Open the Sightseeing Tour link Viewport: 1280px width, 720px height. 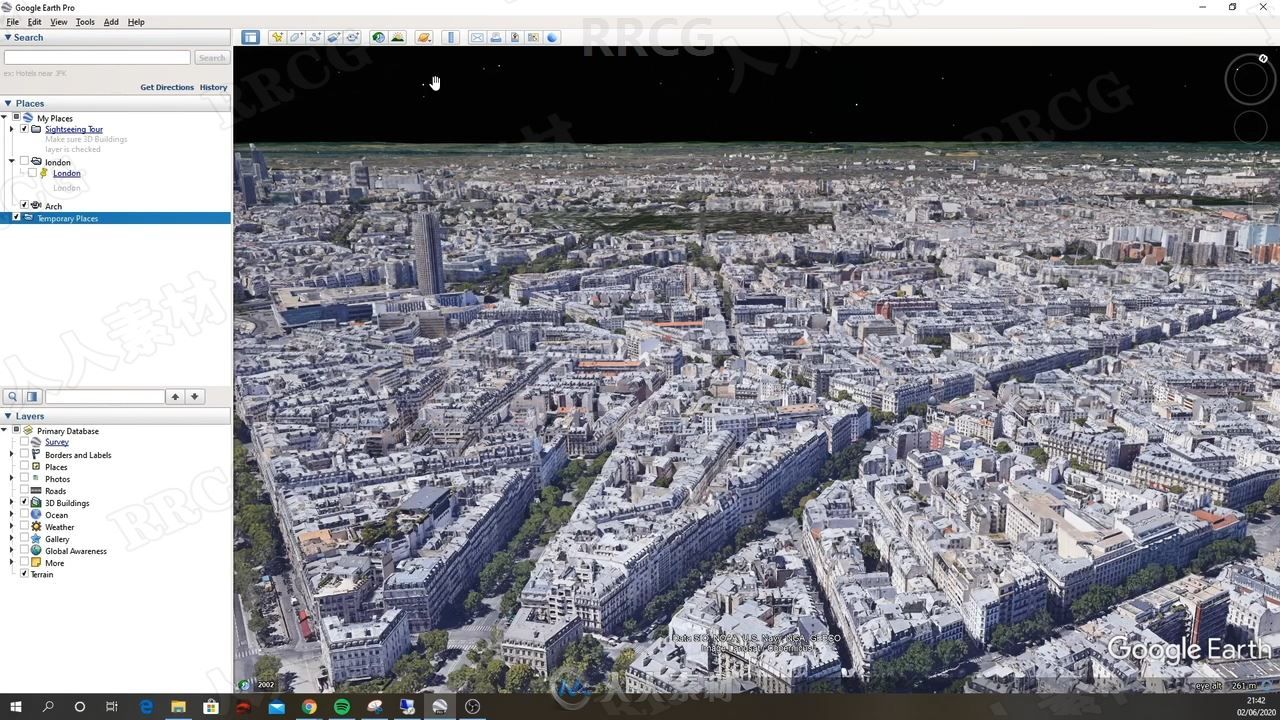(x=74, y=129)
